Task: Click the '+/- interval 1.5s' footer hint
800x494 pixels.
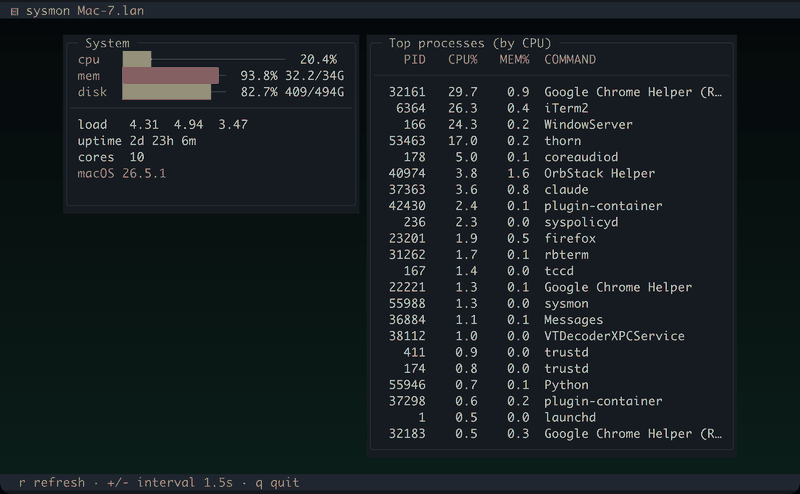Action: 169,482
